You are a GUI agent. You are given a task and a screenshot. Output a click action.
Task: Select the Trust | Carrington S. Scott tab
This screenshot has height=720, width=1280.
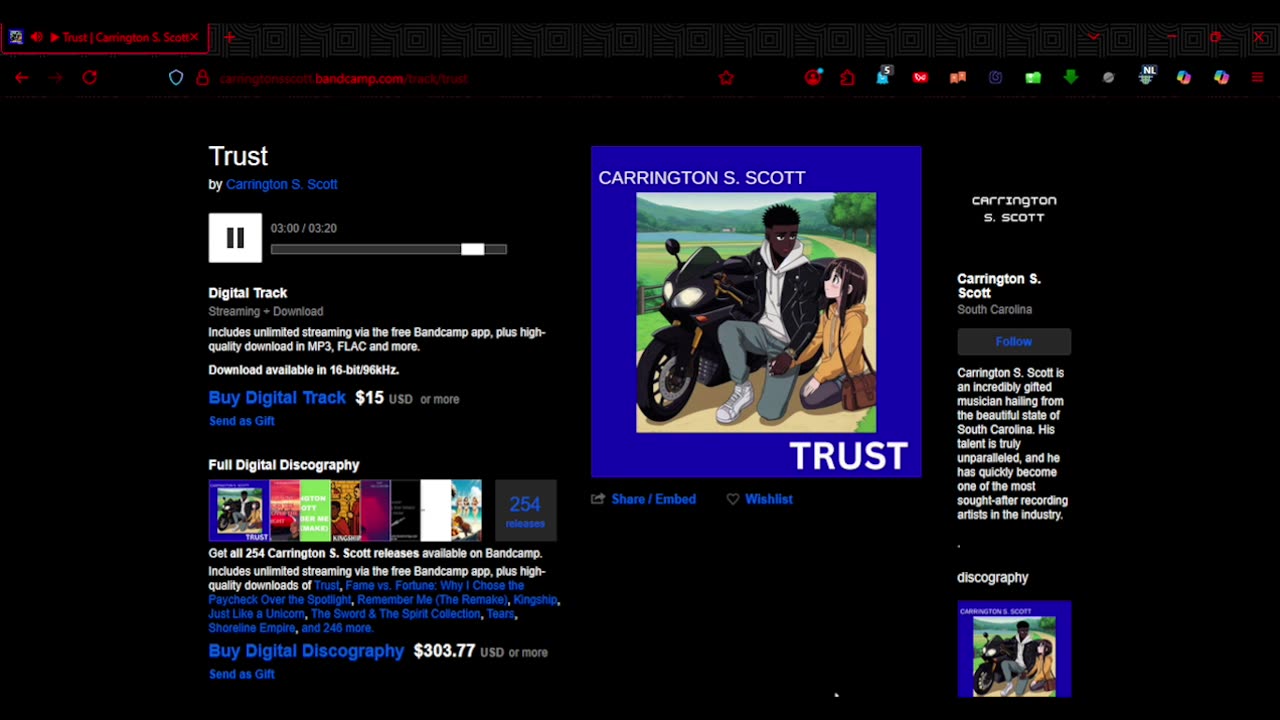pos(105,38)
